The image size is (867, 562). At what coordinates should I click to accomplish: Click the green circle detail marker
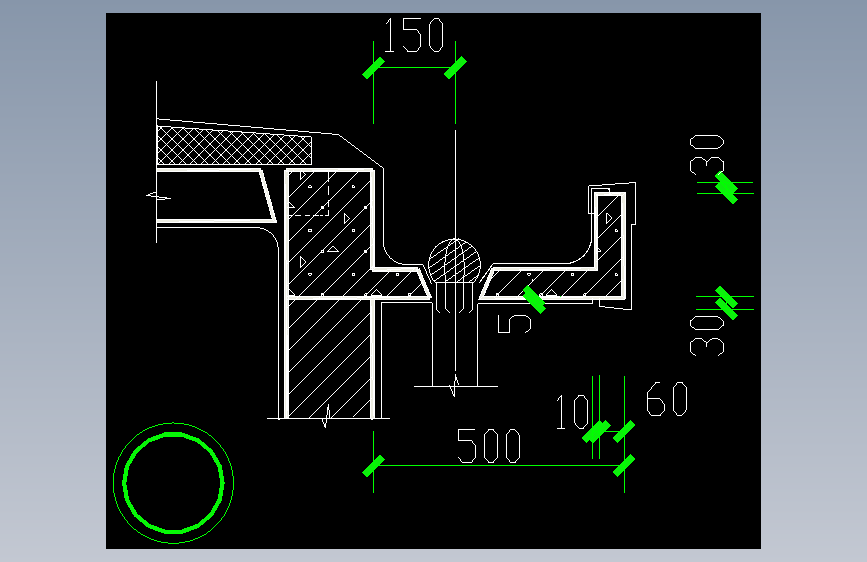point(173,483)
